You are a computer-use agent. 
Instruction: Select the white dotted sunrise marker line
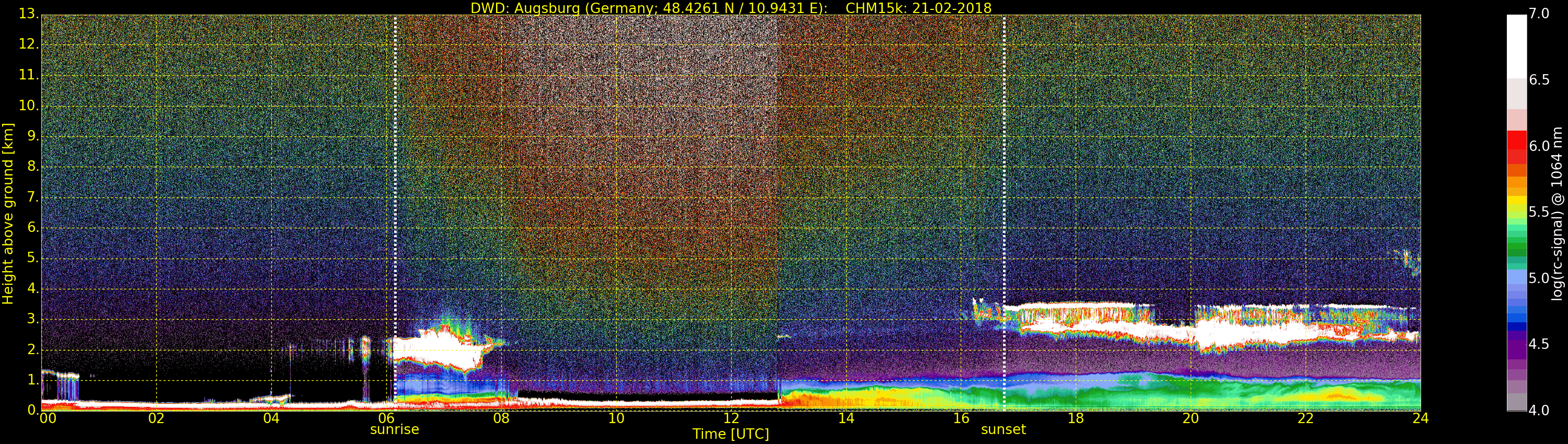[x=395, y=213]
